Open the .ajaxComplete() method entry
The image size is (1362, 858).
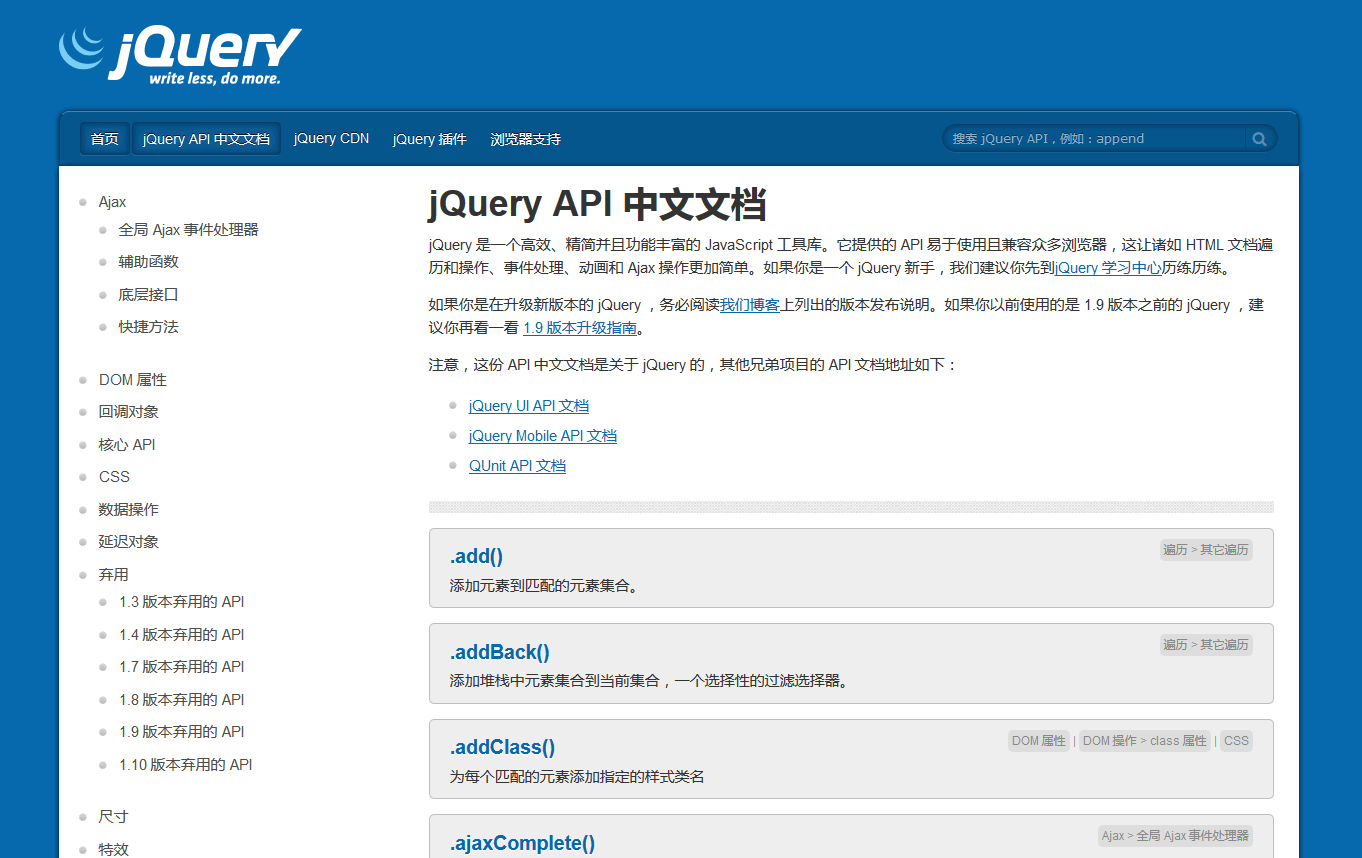[522, 844]
